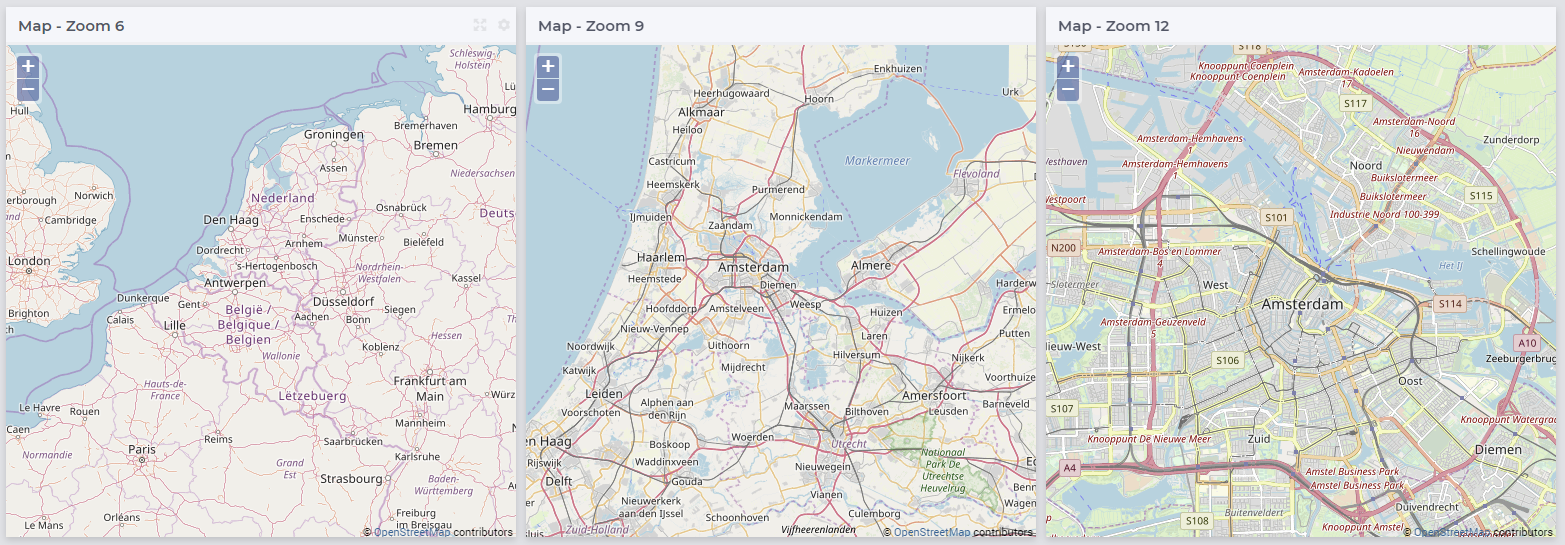Click the 'Duivendrecht' label
Screen dimensions: 1565x545
click(1427, 507)
